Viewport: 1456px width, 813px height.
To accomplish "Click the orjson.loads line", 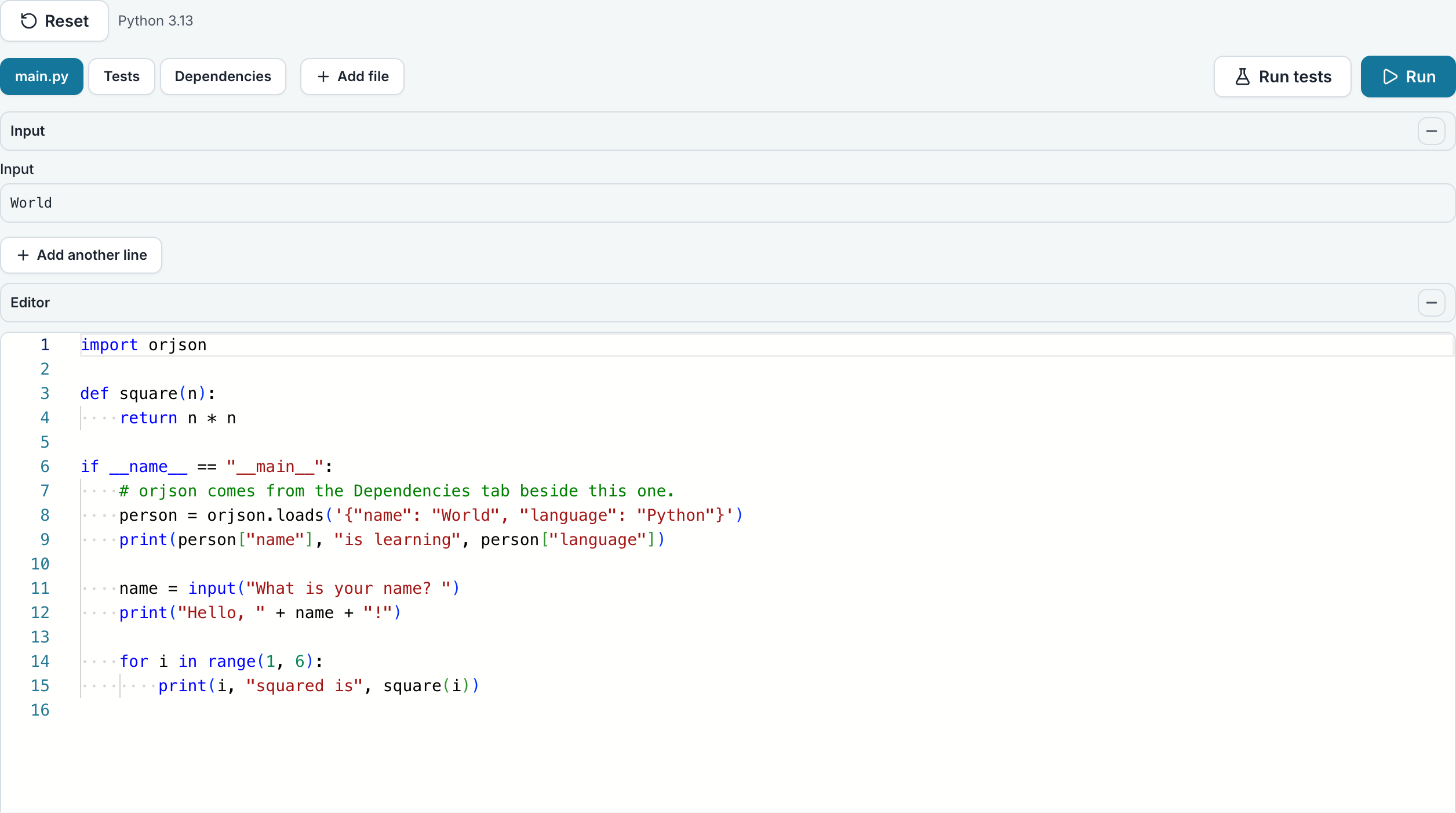I will [431, 516].
